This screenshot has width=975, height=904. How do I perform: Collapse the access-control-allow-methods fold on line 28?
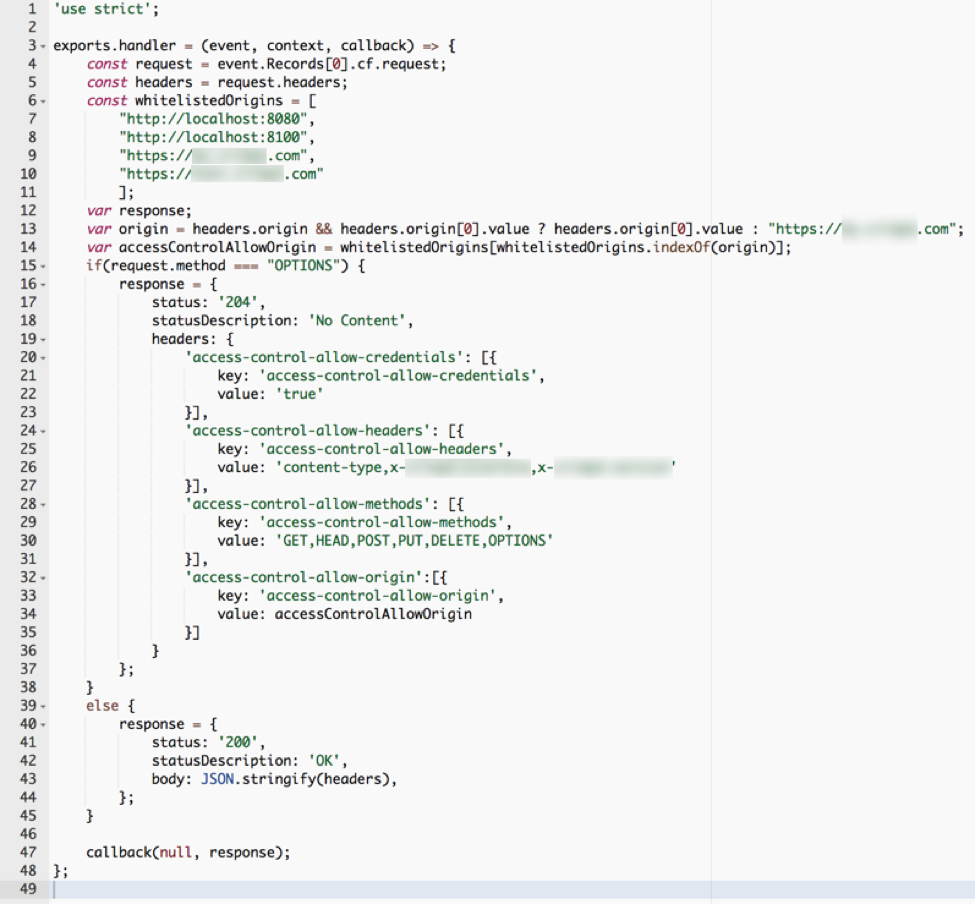coord(42,503)
